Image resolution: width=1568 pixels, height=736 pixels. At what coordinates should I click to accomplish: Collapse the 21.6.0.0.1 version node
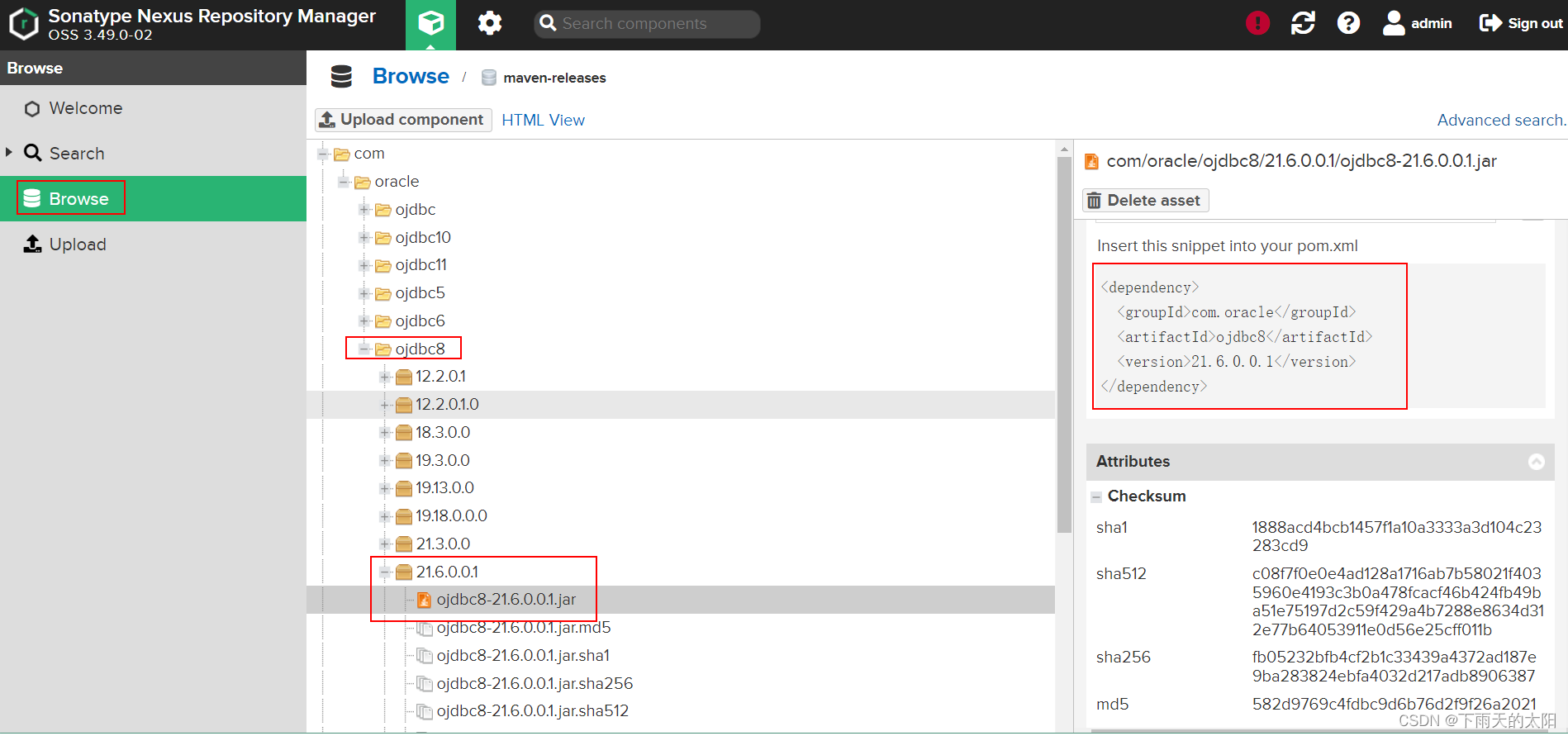(x=385, y=572)
